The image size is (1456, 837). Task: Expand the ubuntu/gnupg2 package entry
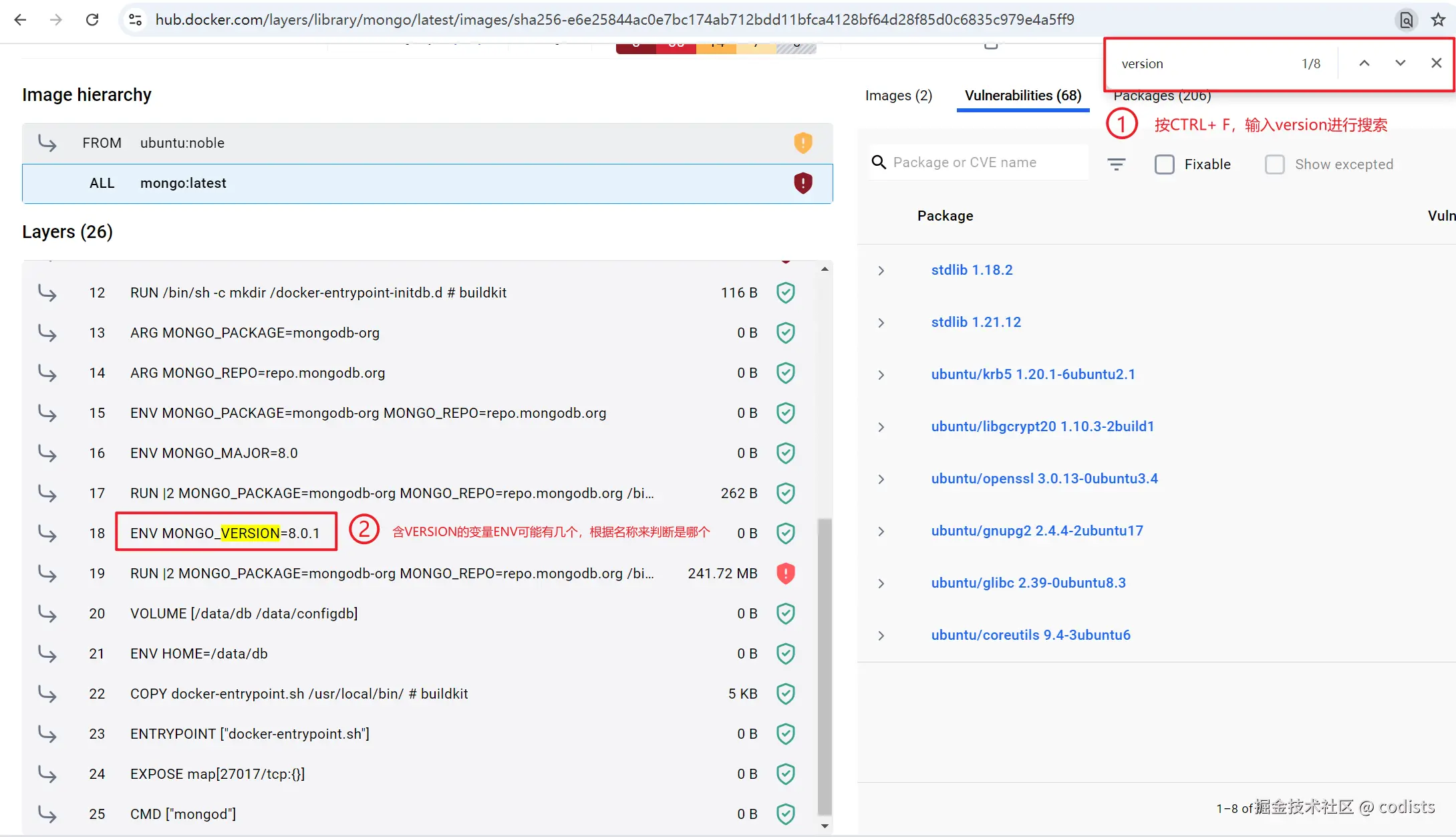[881, 531]
